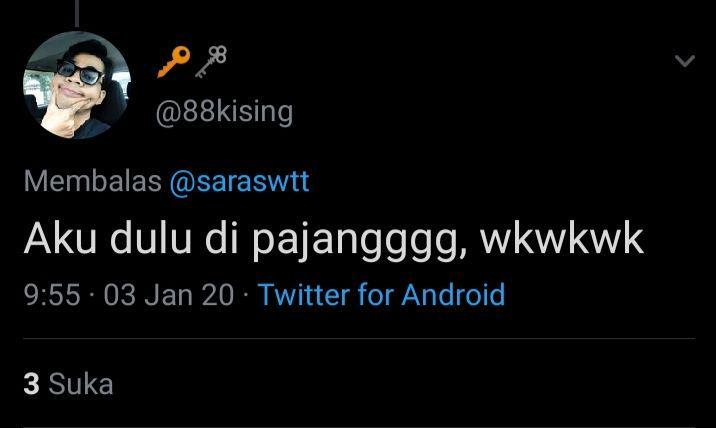This screenshot has width=716, height=428.
Task: Click the 03 Jan 20 date
Action: [168, 295]
